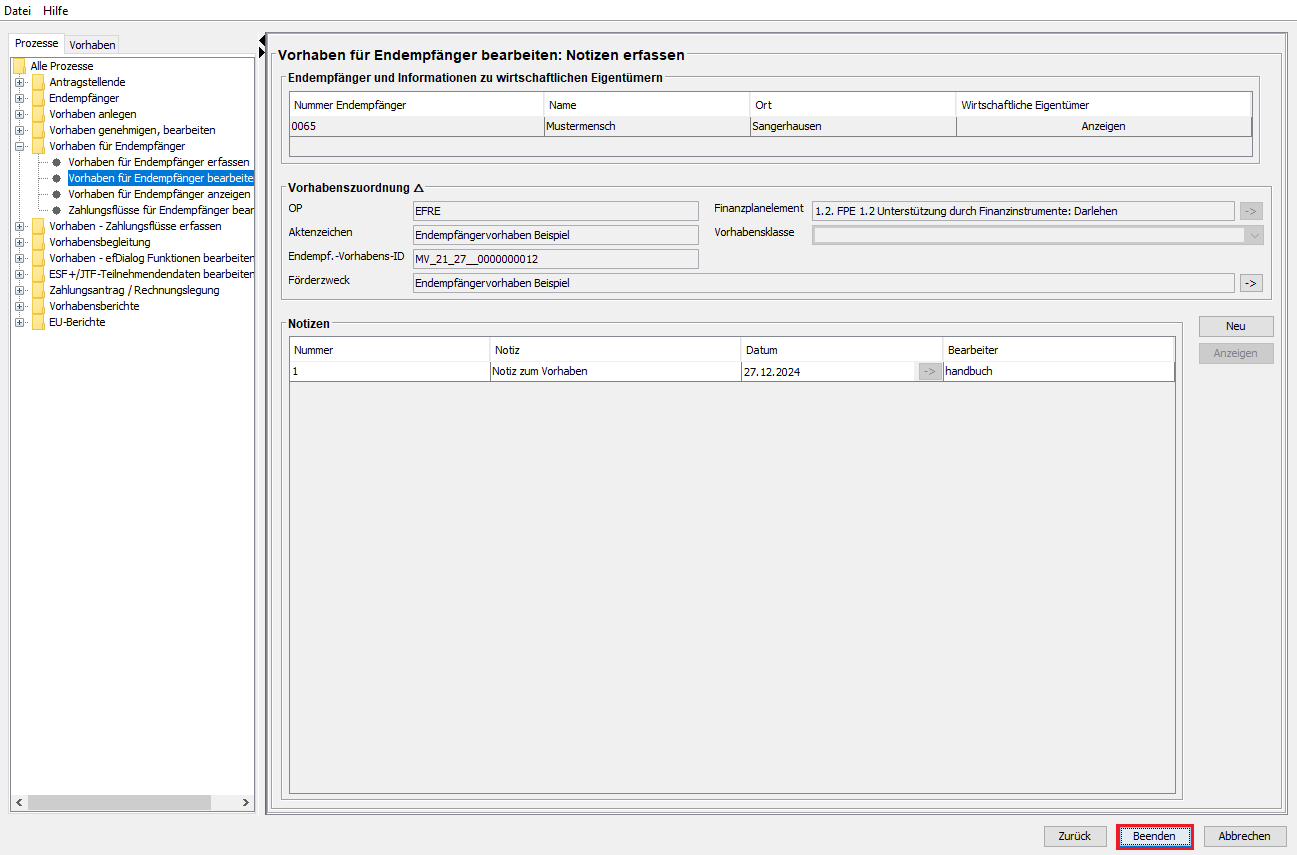Viewport: 1297px width, 855px height.
Task: Click the Anzeigen button for Wirtschaftliche Eigentümer
Action: [x=1103, y=126]
